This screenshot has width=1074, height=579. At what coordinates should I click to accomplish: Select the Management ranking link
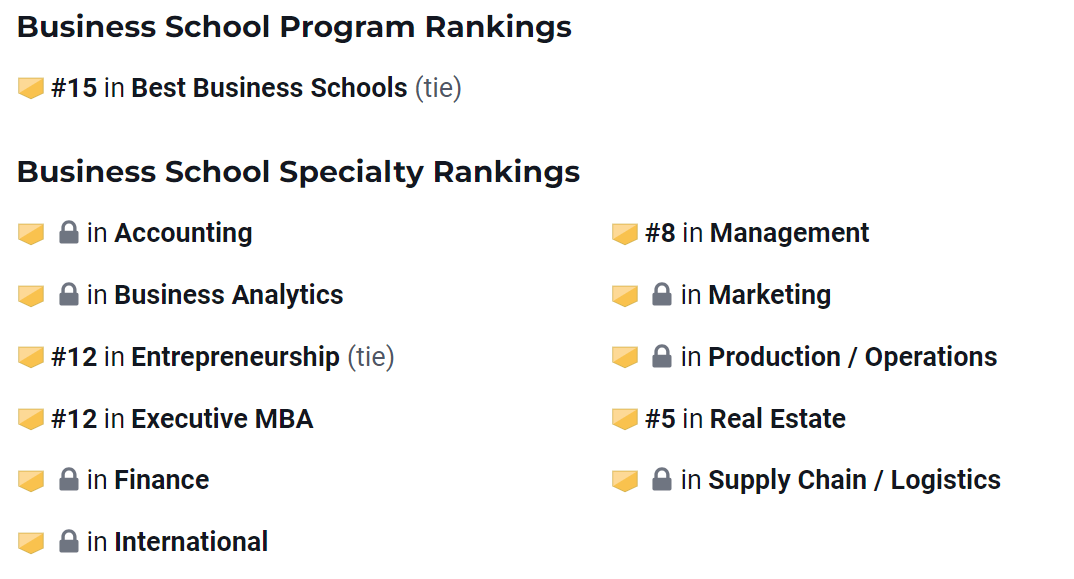[x=789, y=233]
